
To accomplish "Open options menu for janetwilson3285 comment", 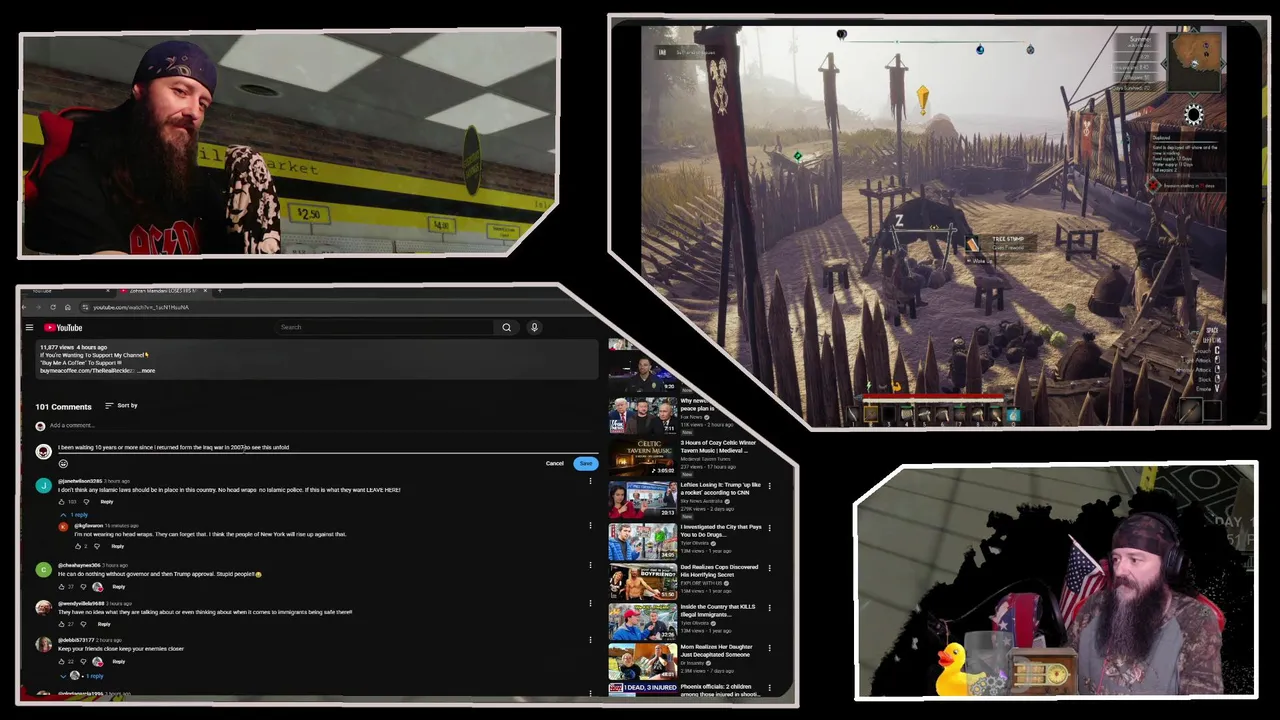I will (x=590, y=481).
